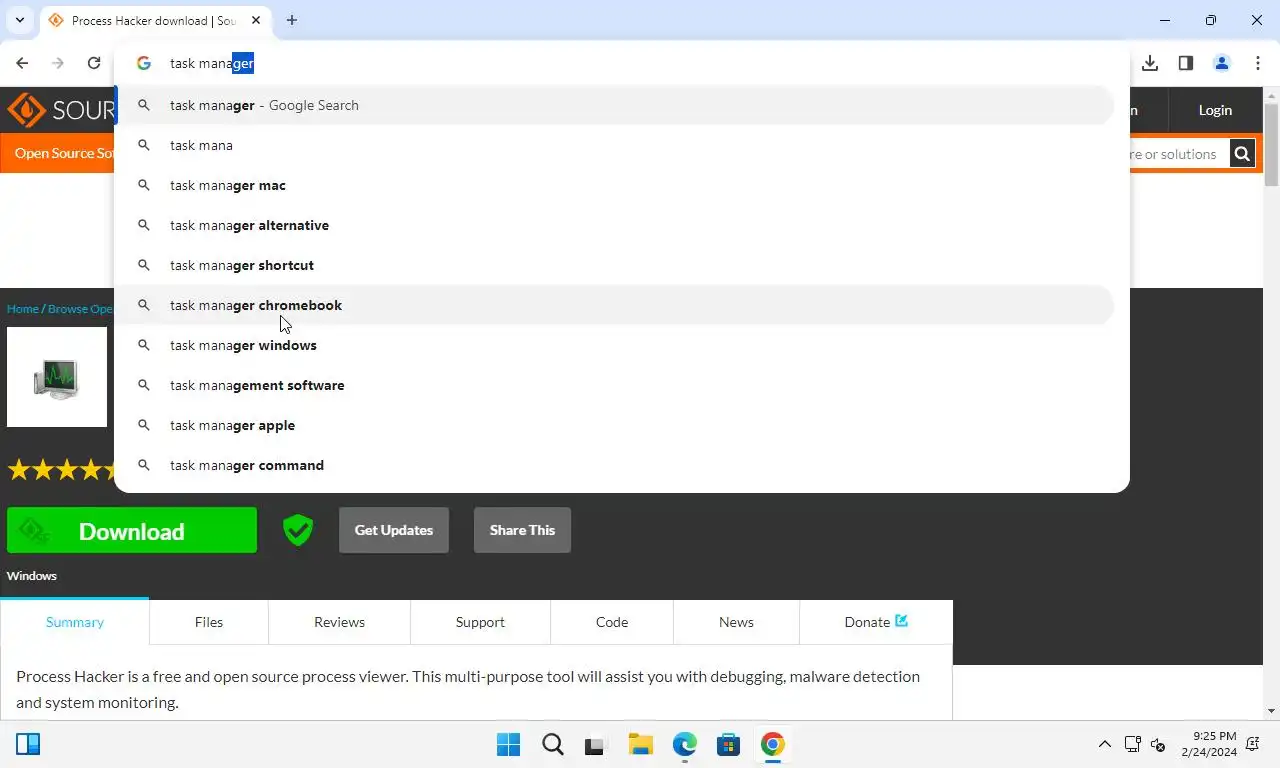Open the Widgets icon on the taskbar
Screen dimensions: 1280x768
tap(28, 744)
